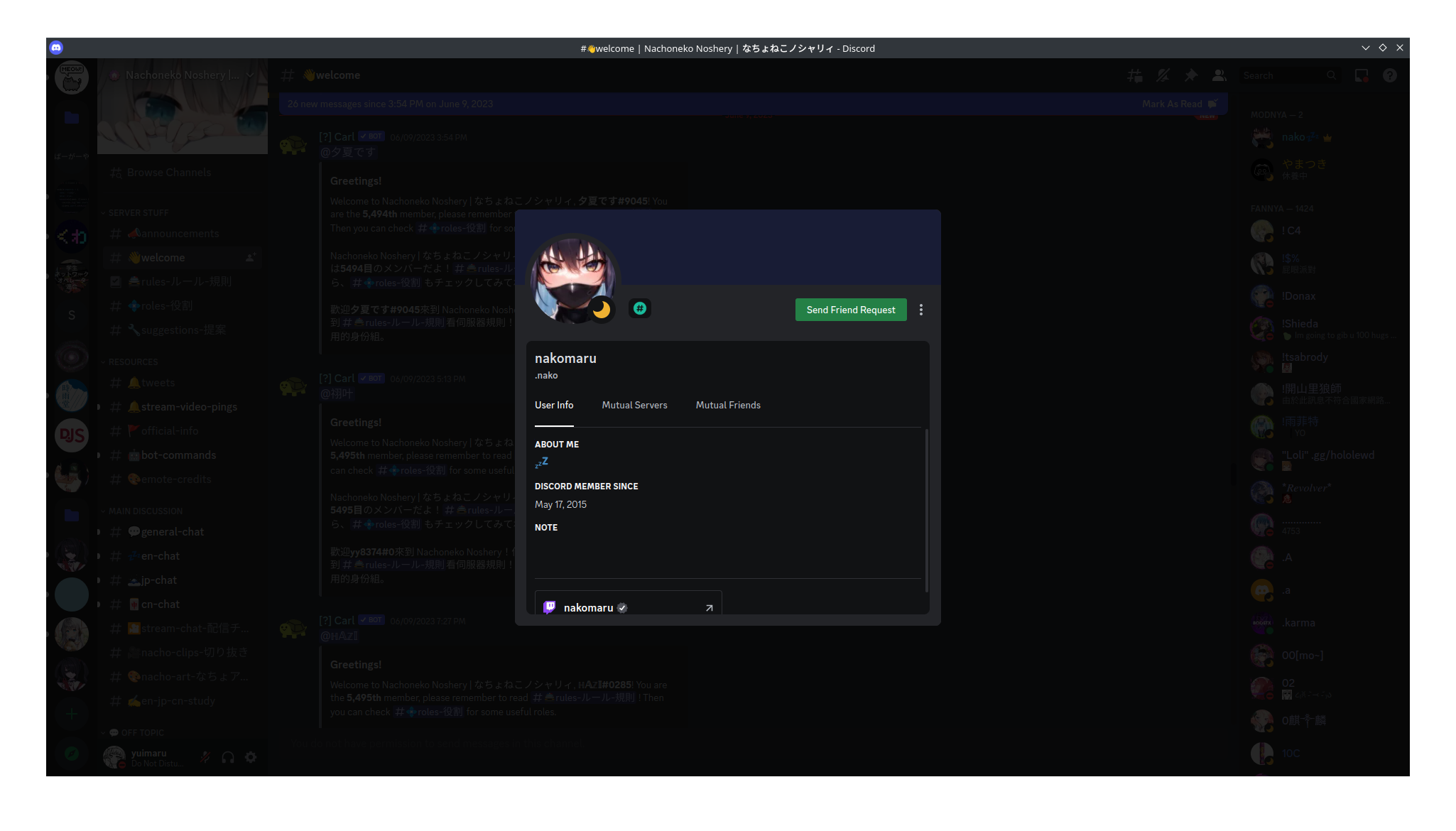Switch to the Mutual Servers tab

click(634, 405)
